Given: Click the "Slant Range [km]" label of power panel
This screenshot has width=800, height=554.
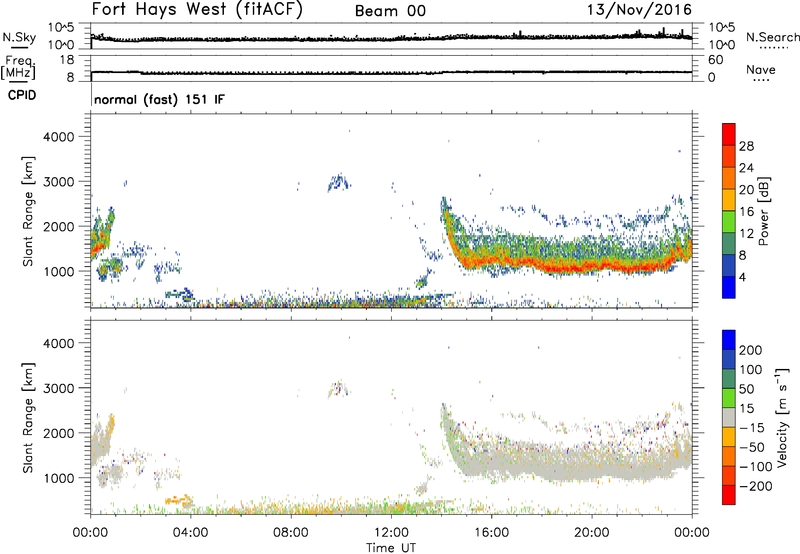Looking at the screenshot, I should coord(28,211).
